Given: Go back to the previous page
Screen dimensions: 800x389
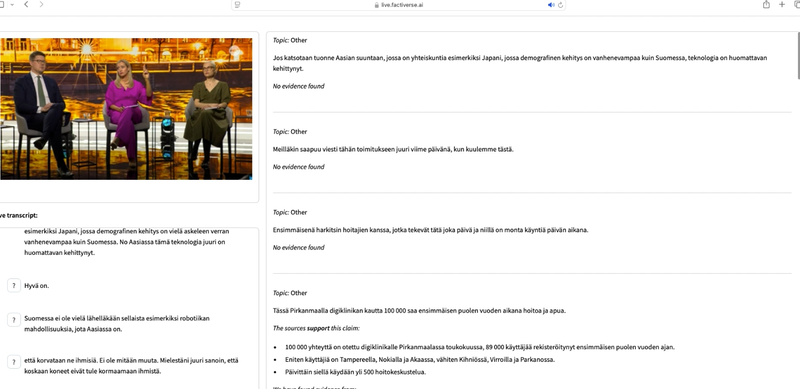Looking at the screenshot, I should pyautogui.click(x=26, y=4).
